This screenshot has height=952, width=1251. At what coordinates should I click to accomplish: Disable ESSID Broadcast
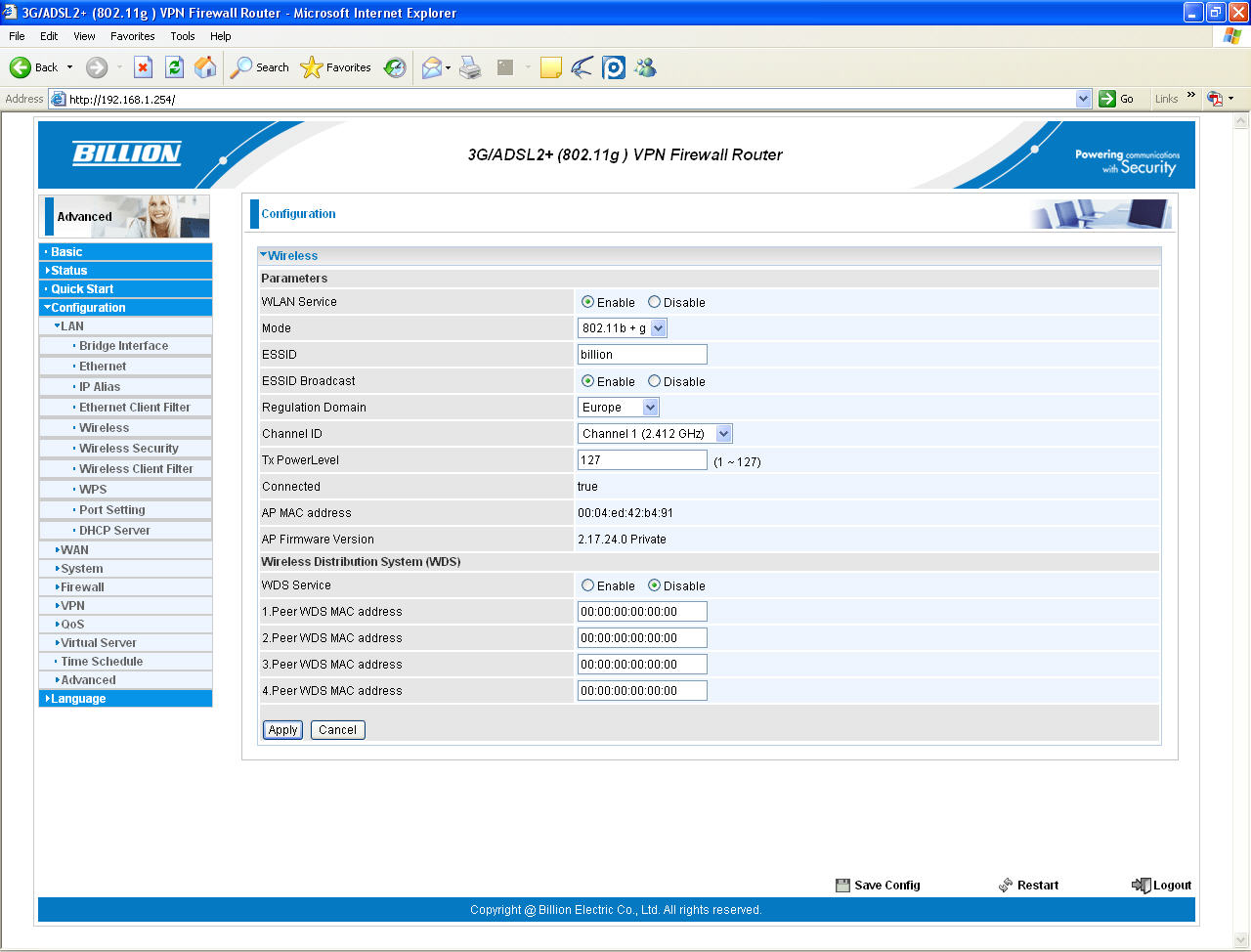pos(654,381)
